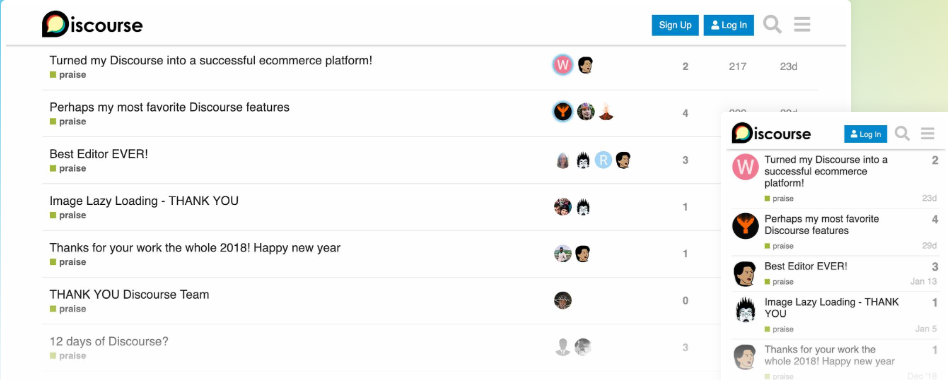Open 'Image Lazy Loading - THANK YOU' topic
The image size is (948, 380).
[144, 201]
